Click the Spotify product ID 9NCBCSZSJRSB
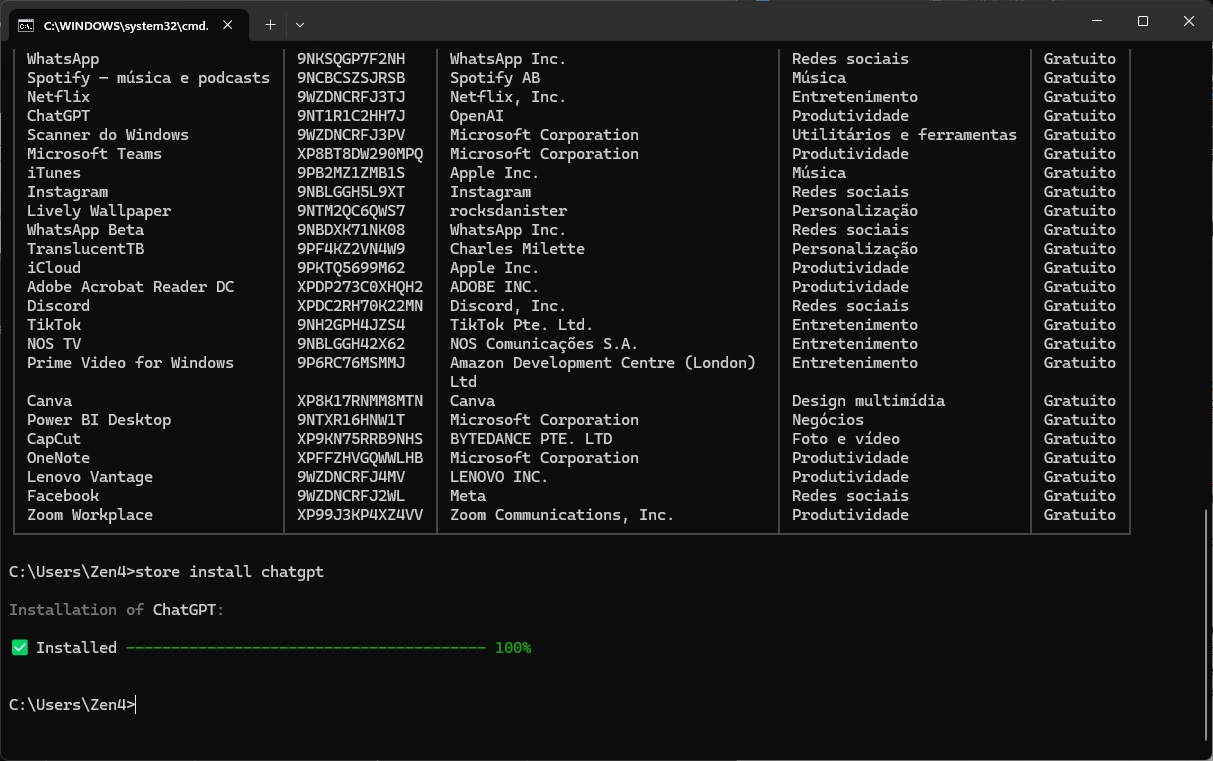1213x761 pixels. pyautogui.click(x=351, y=78)
